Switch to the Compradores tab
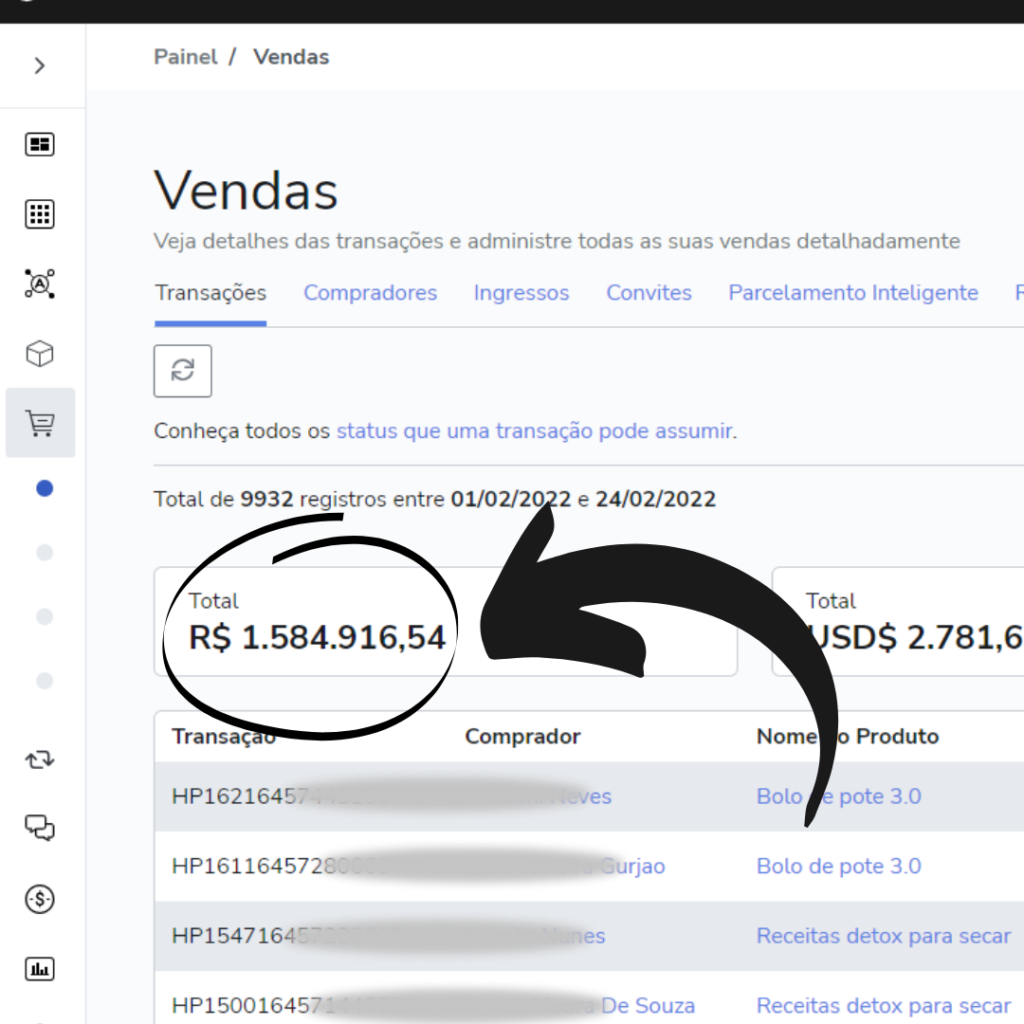This screenshot has width=1024, height=1024. pos(370,293)
